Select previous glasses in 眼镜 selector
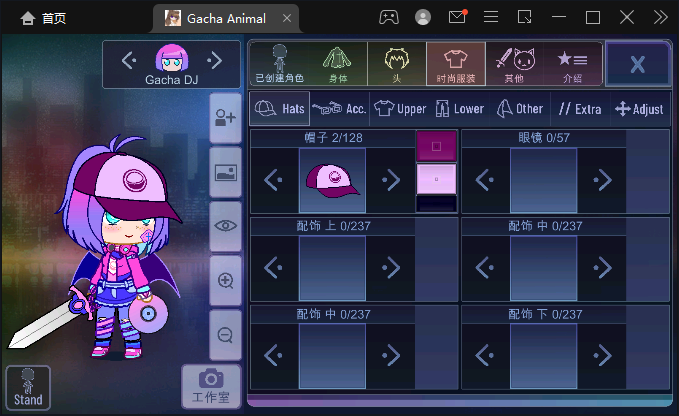 (x=485, y=180)
